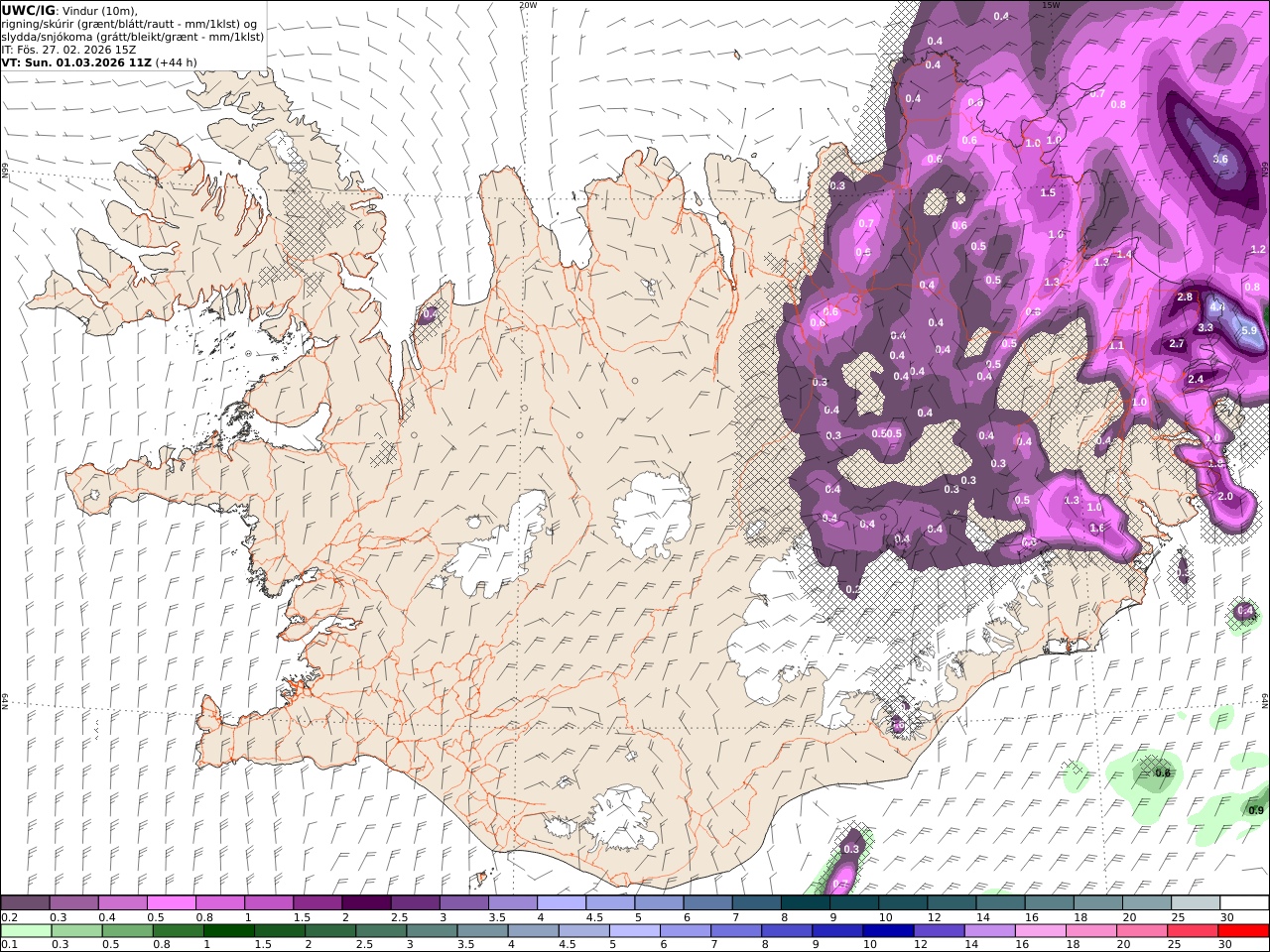This screenshot has width=1270, height=952.
Task: Select the 3.5 label in the lower legend row
Action: click(x=465, y=945)
